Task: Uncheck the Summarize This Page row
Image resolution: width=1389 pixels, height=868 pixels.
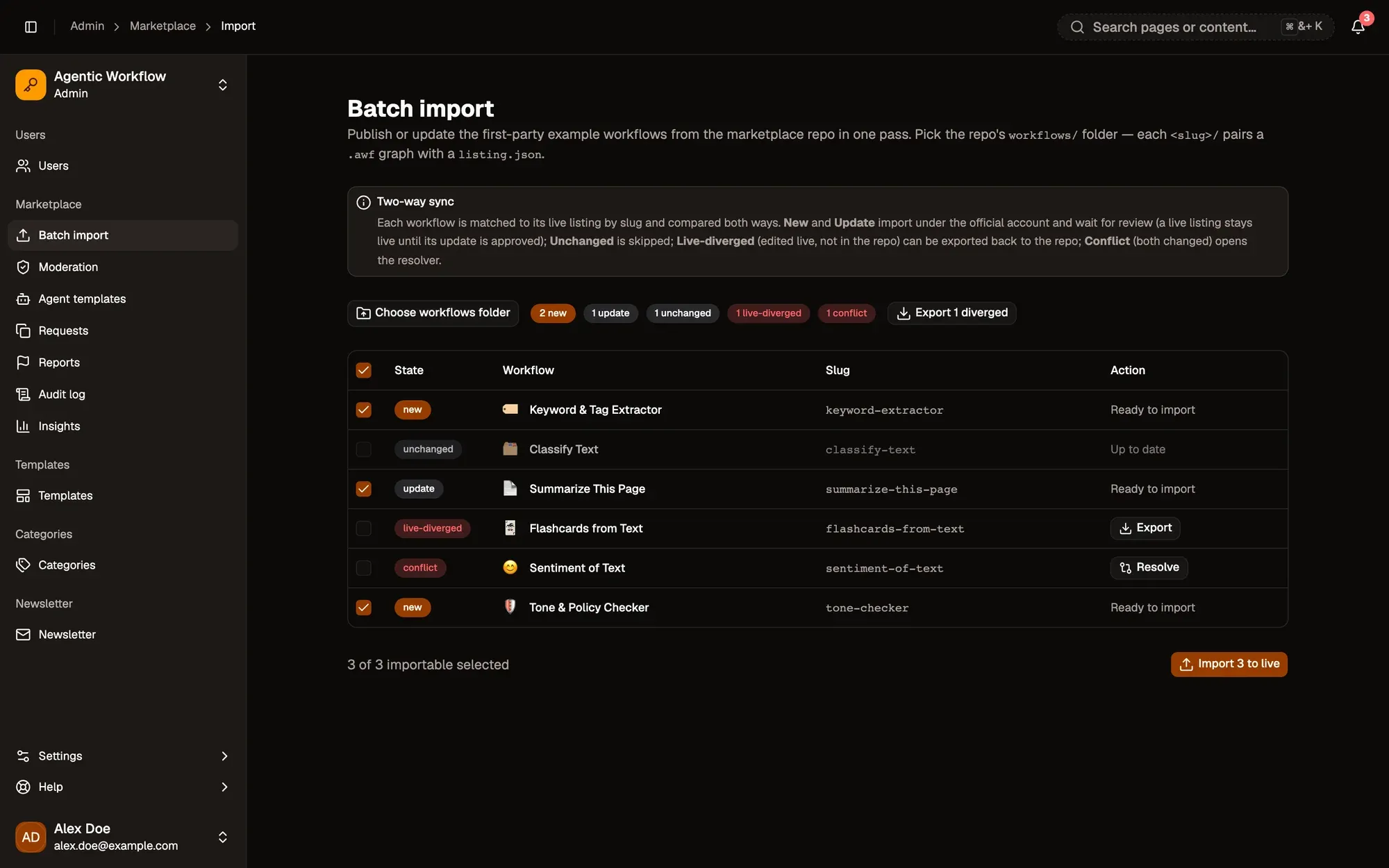Action: tap(363, 489)
